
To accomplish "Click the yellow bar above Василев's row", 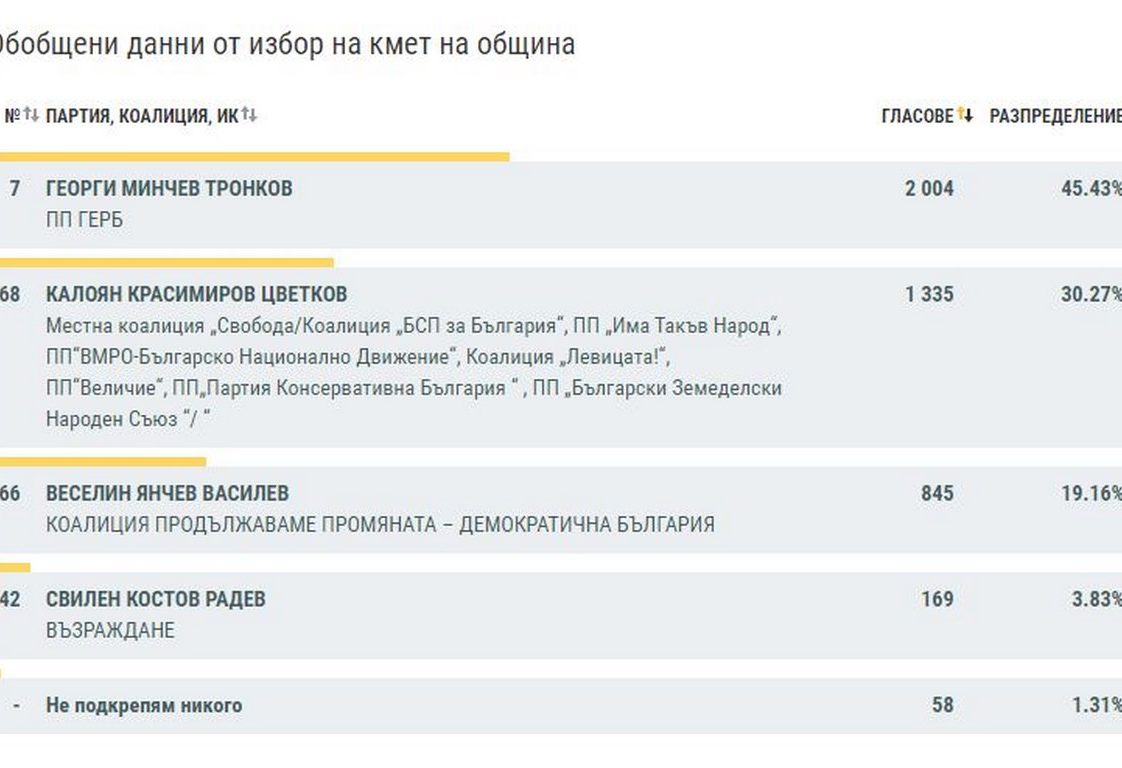I will (103, 462).
